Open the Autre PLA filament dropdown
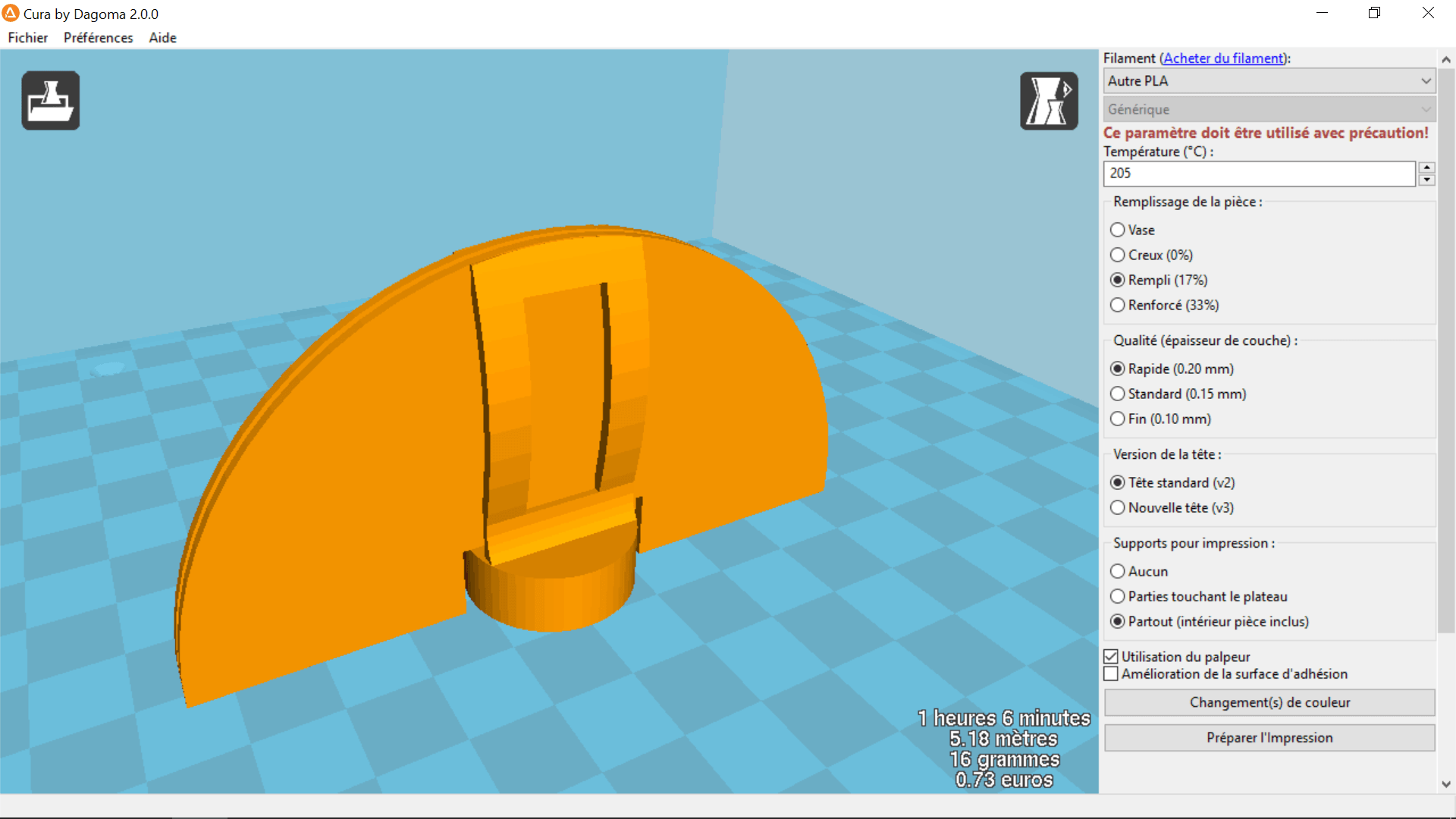 [x=1269, y=81]
